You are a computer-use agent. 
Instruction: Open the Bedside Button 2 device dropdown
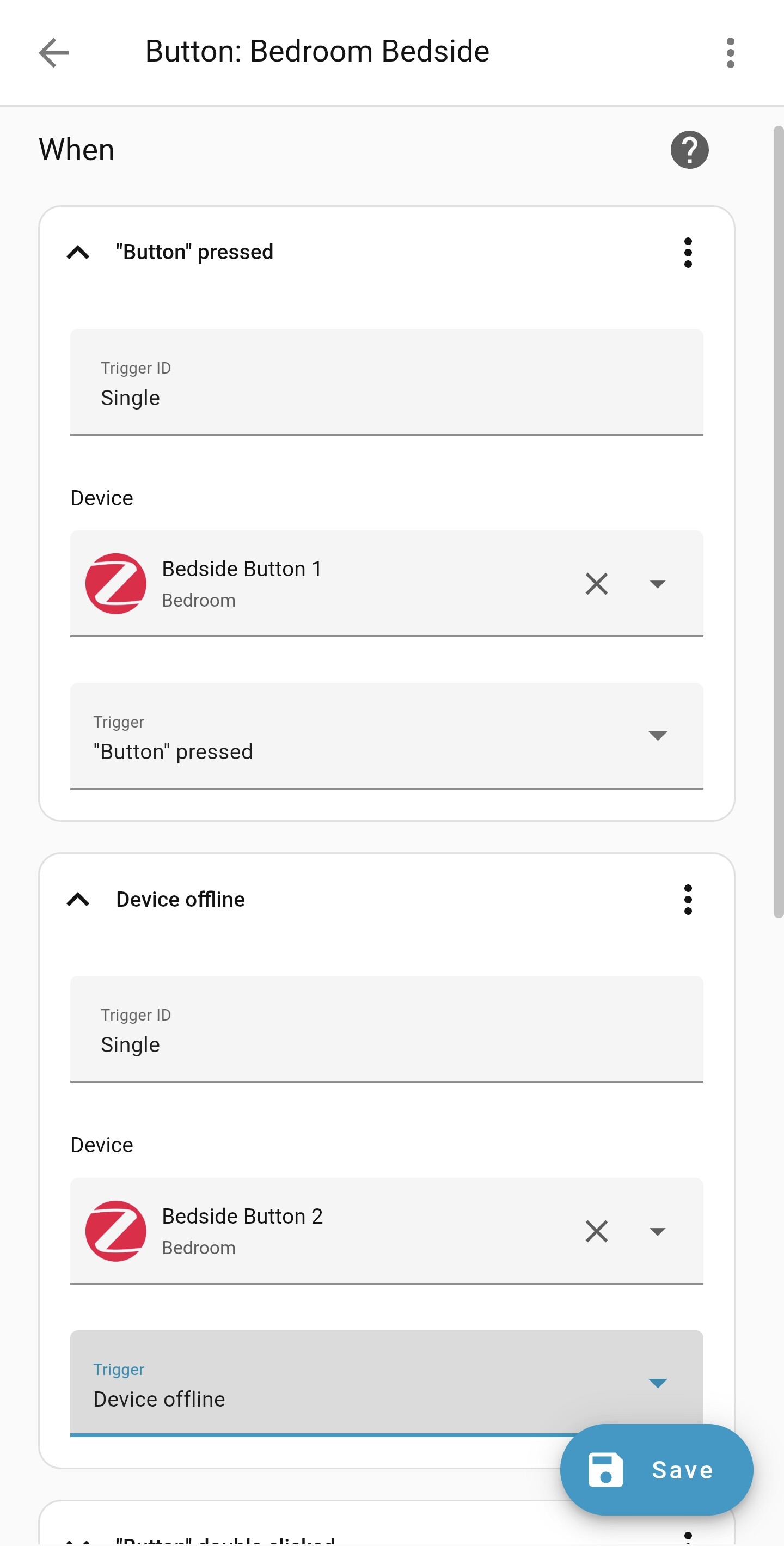658,1232
